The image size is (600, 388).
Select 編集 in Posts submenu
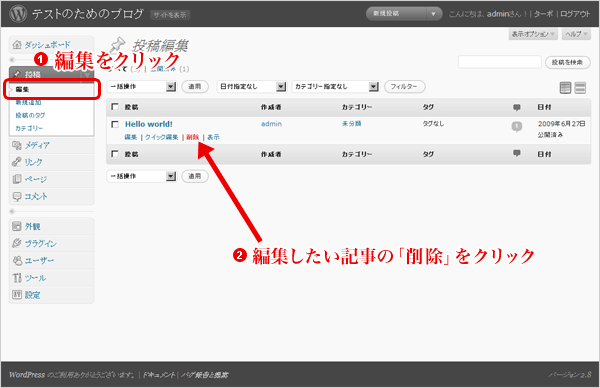[x=22, y=89]
